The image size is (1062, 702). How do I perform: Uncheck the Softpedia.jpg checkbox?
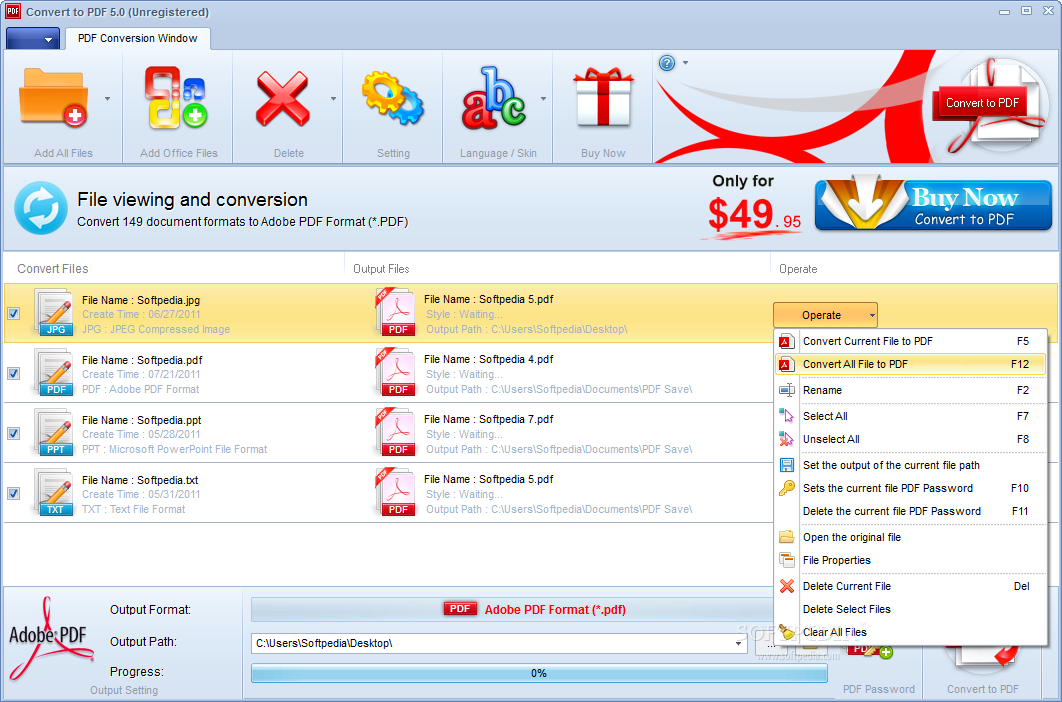(x=14, y=313)
